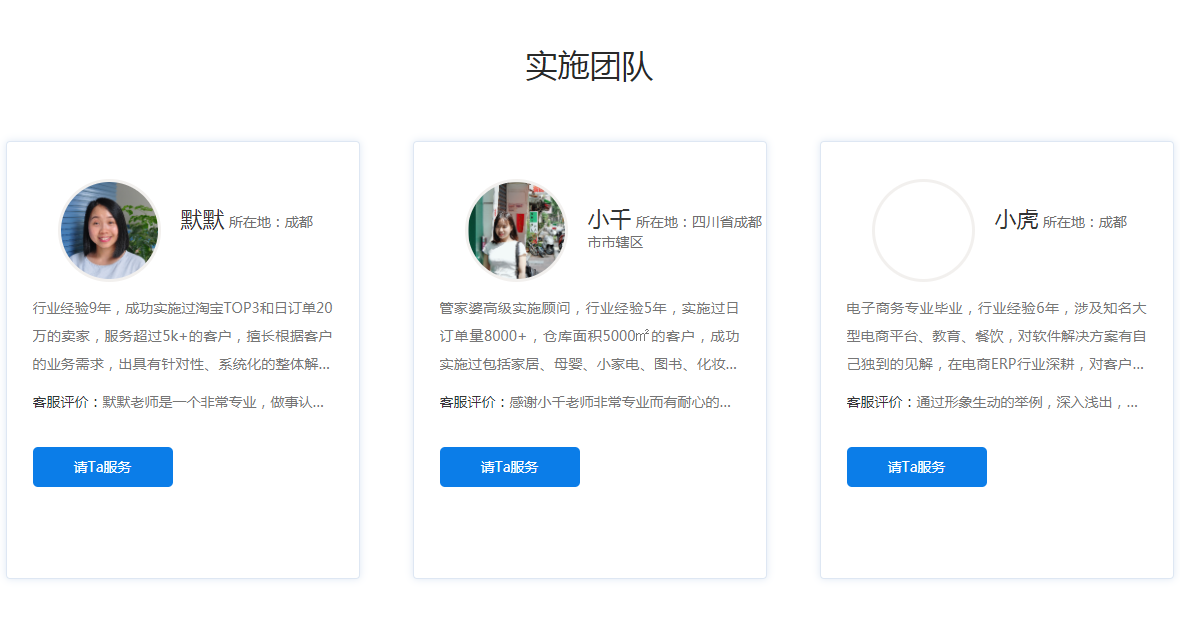The height and width of the screenshot is (621, 1180).
Task: Click 小虎's description starting 电子商务专业毕业
Action: point(996,336)
